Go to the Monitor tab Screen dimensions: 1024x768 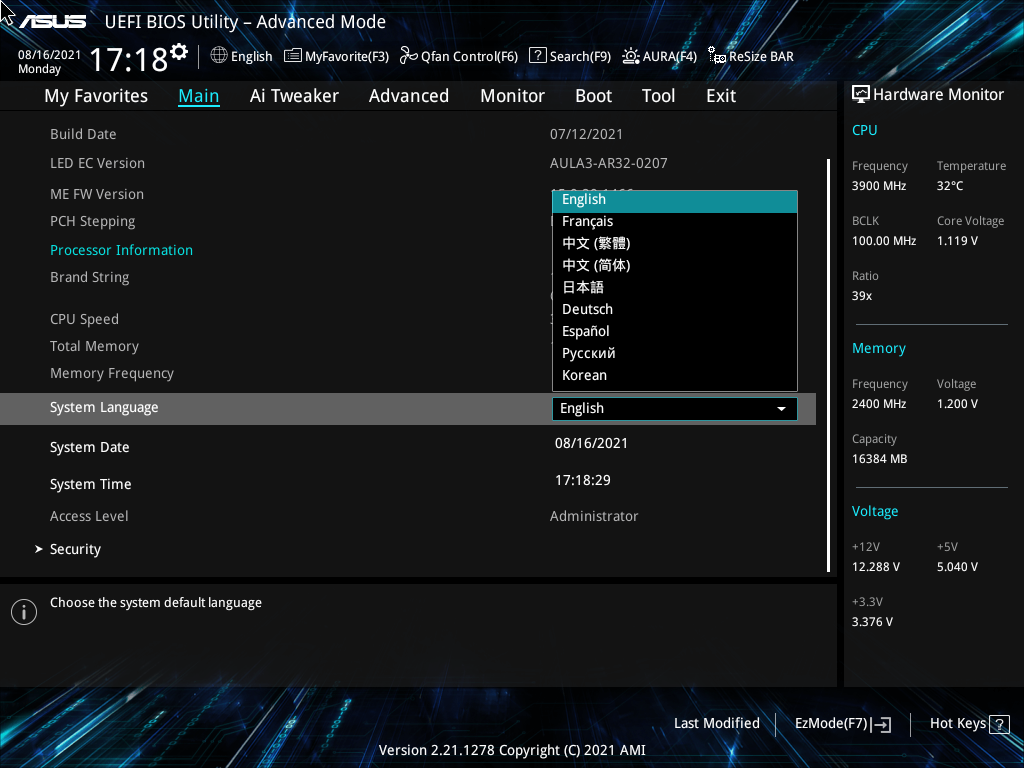[512, 96]
